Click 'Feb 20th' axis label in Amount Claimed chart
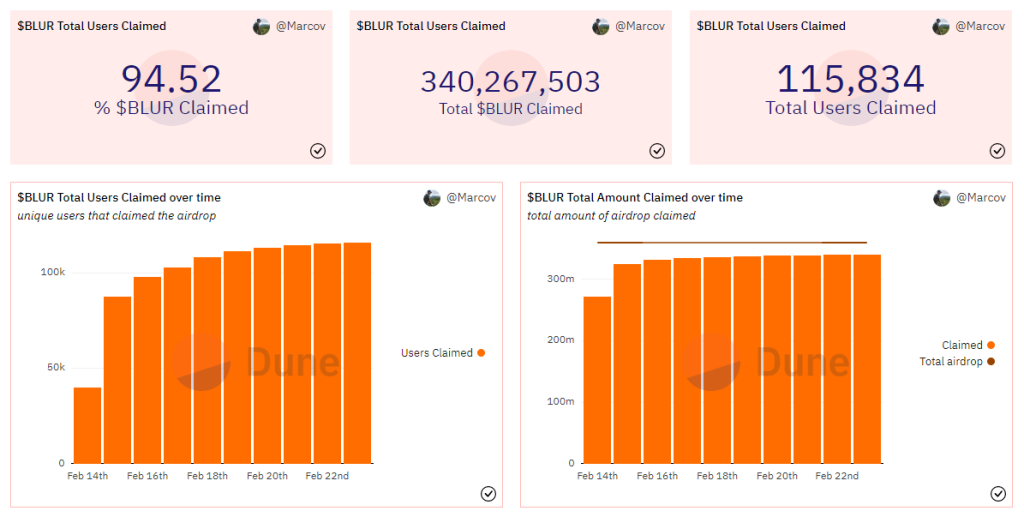 coord(777,476)
